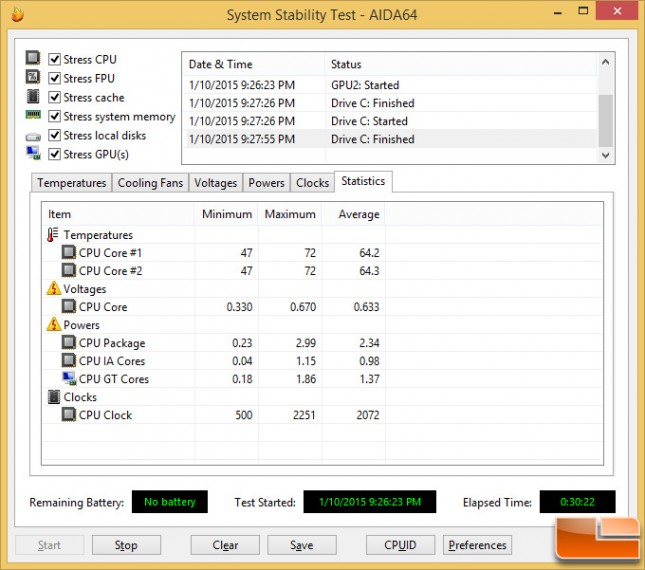The image size is (645, 570).
Task: Click the thermometer icon next to Temperatures
Action: point(53,235)
